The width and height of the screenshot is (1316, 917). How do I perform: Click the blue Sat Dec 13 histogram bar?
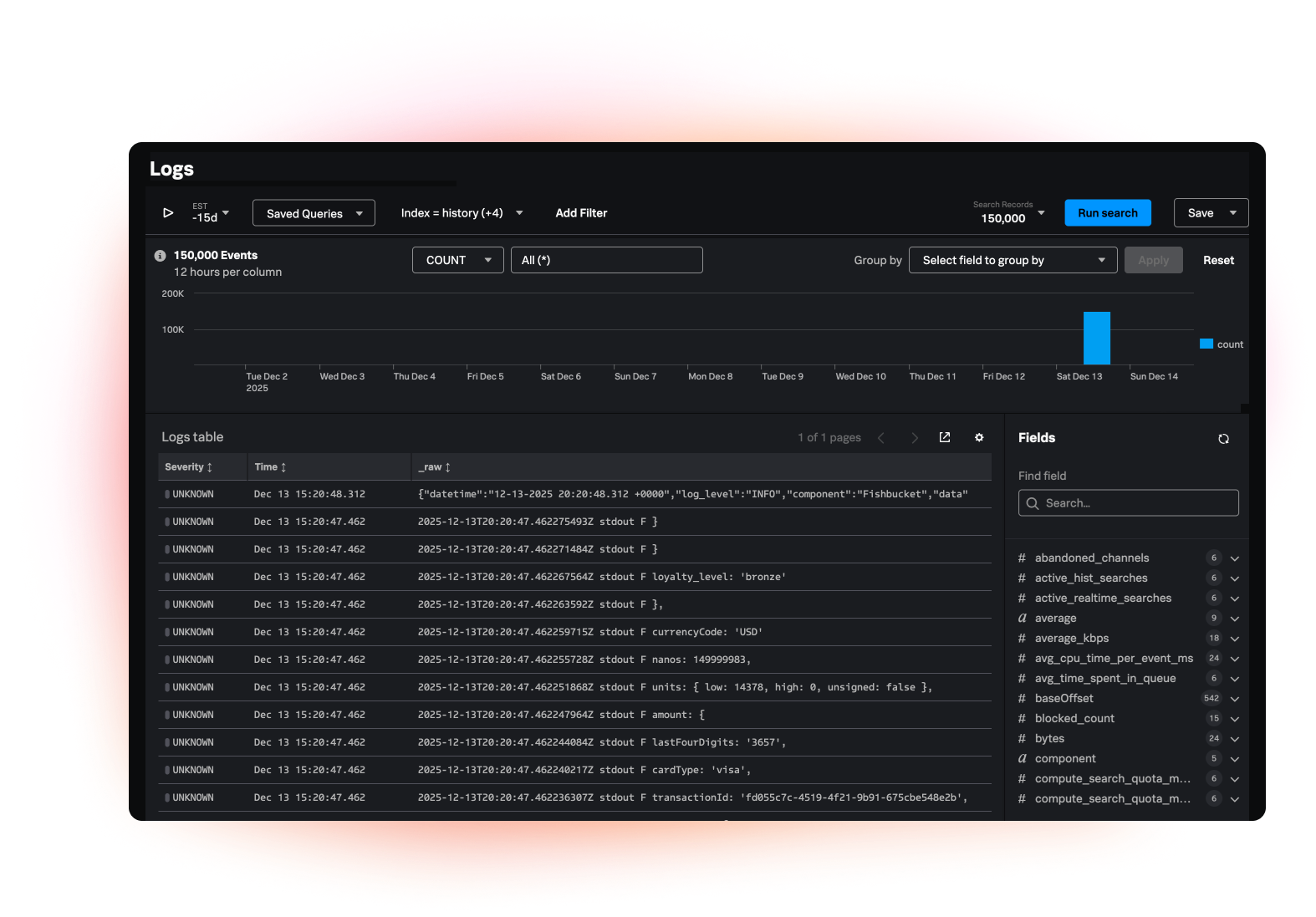click(1097, 338)
